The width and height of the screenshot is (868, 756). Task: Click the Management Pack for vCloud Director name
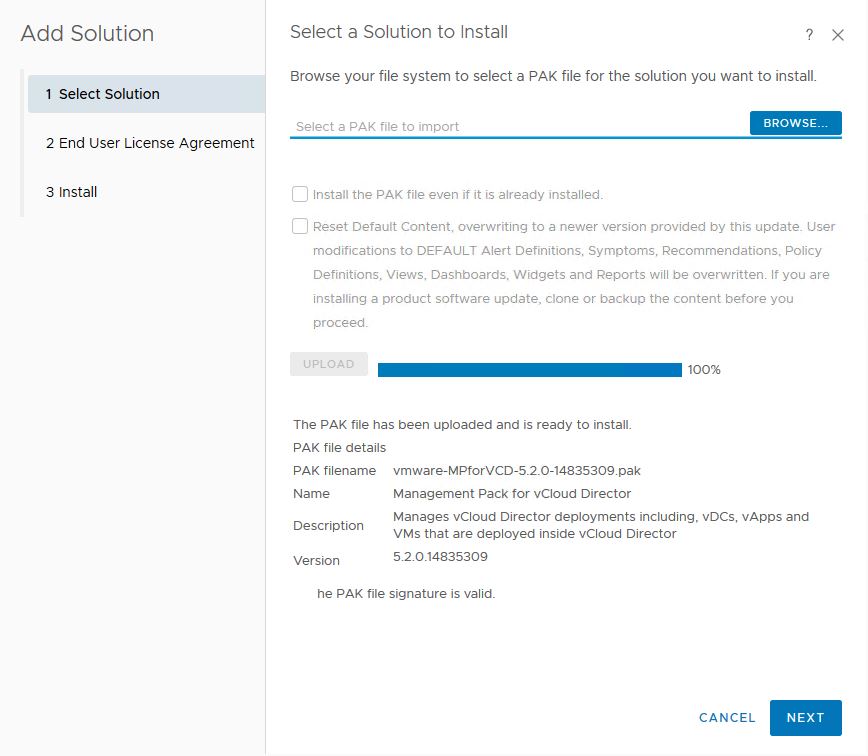512,493
